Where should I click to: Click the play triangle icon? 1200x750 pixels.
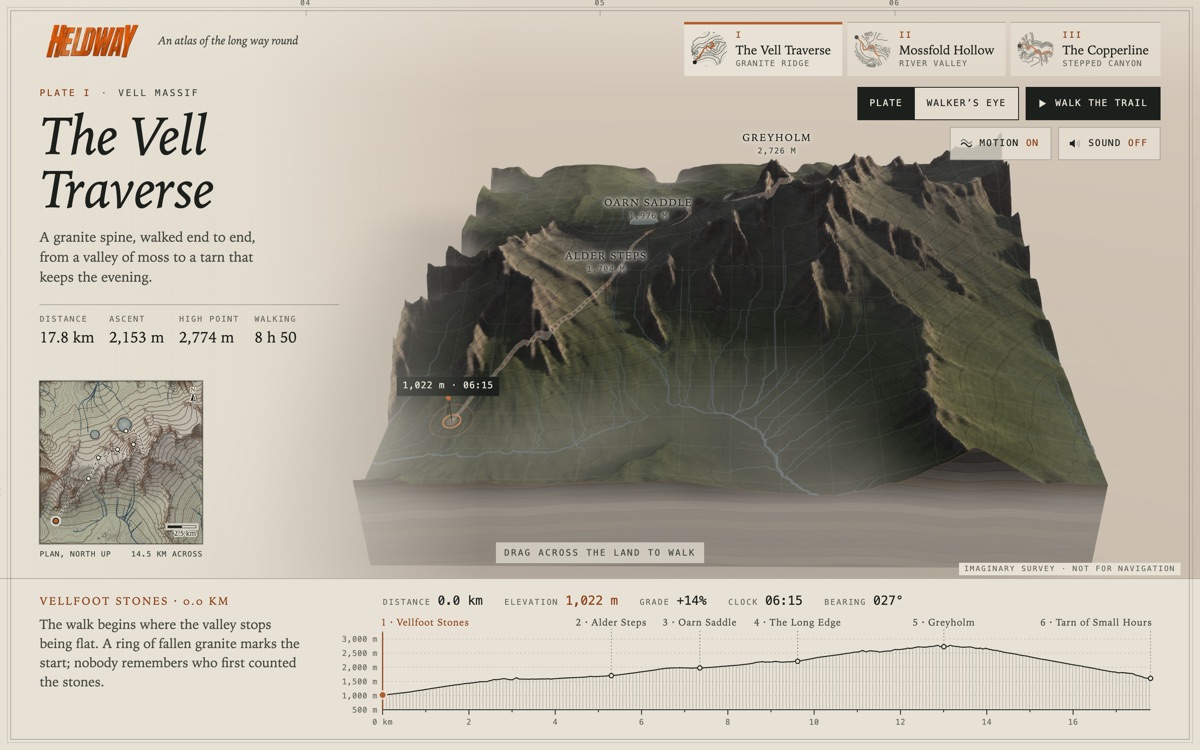click(x=1043, y=103)
